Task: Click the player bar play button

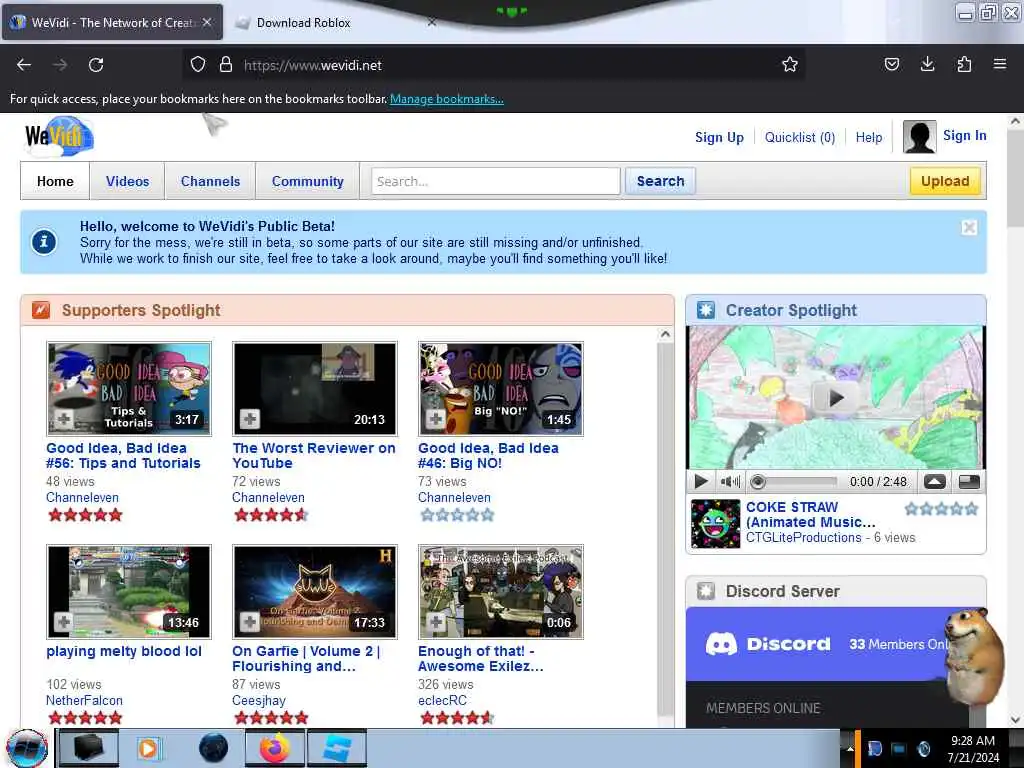Action: pos(701,482)
